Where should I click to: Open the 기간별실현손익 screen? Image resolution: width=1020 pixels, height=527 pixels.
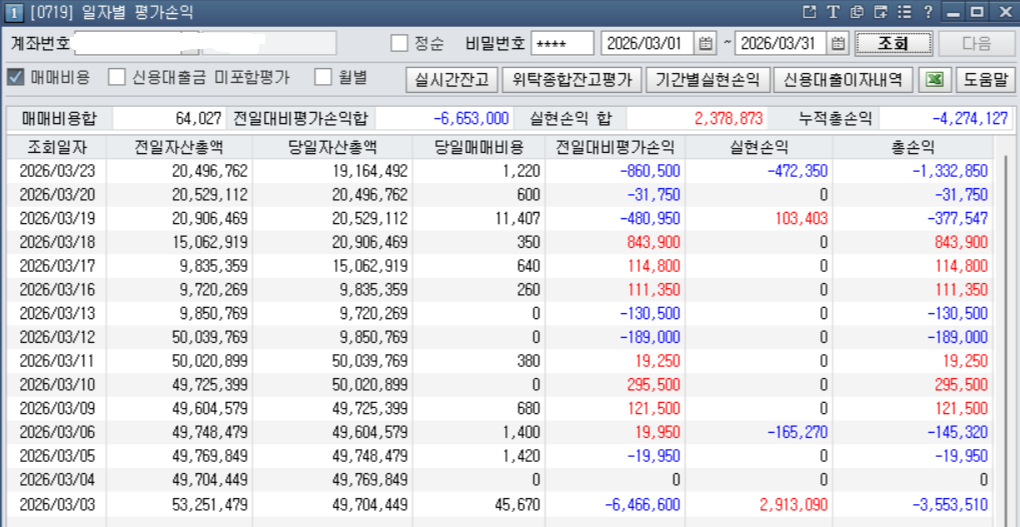pyautogui.click(x=706, y=79)
